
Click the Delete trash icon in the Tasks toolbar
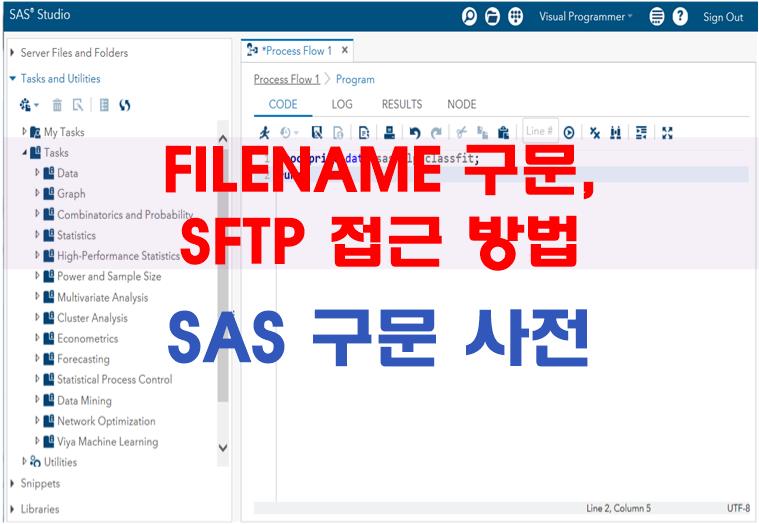click(57, 105)
